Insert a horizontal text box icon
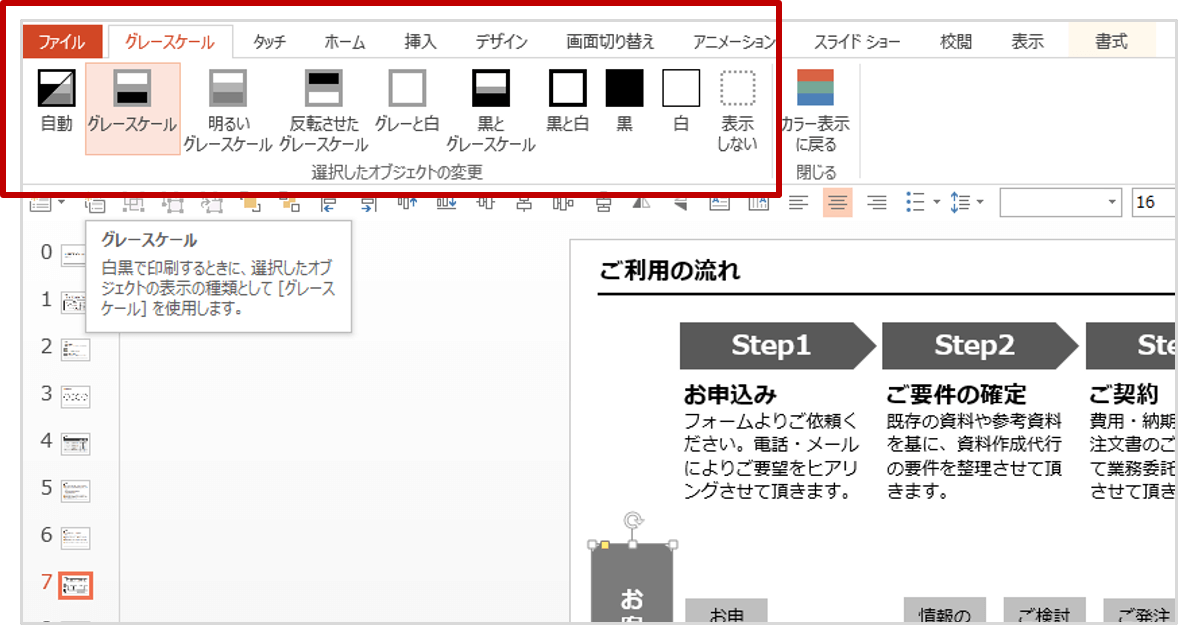This screenshot has height=625, width=1178. (x=720, y=203)
